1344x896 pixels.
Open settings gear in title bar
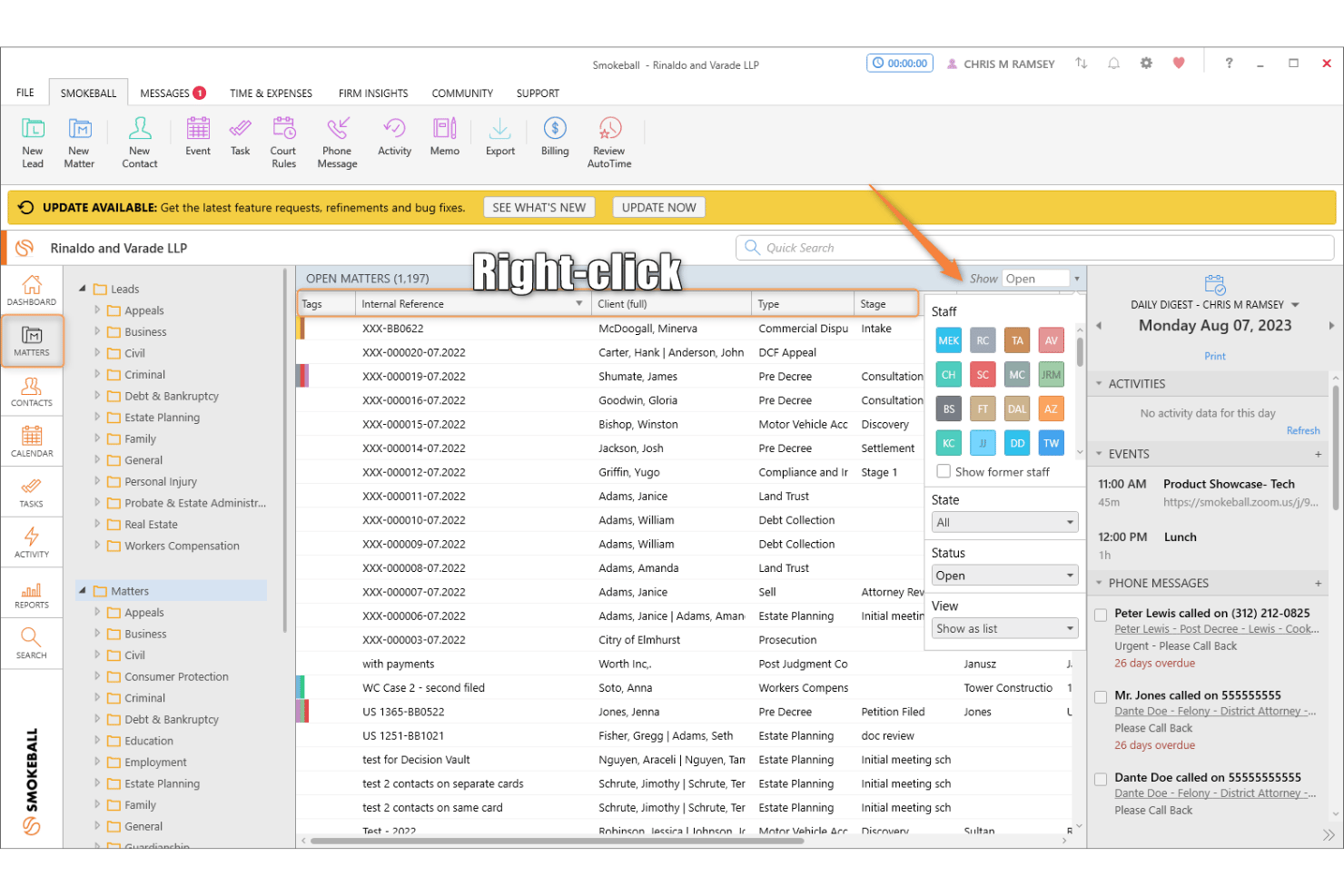pyautogui.click(x=1146, y=64)
